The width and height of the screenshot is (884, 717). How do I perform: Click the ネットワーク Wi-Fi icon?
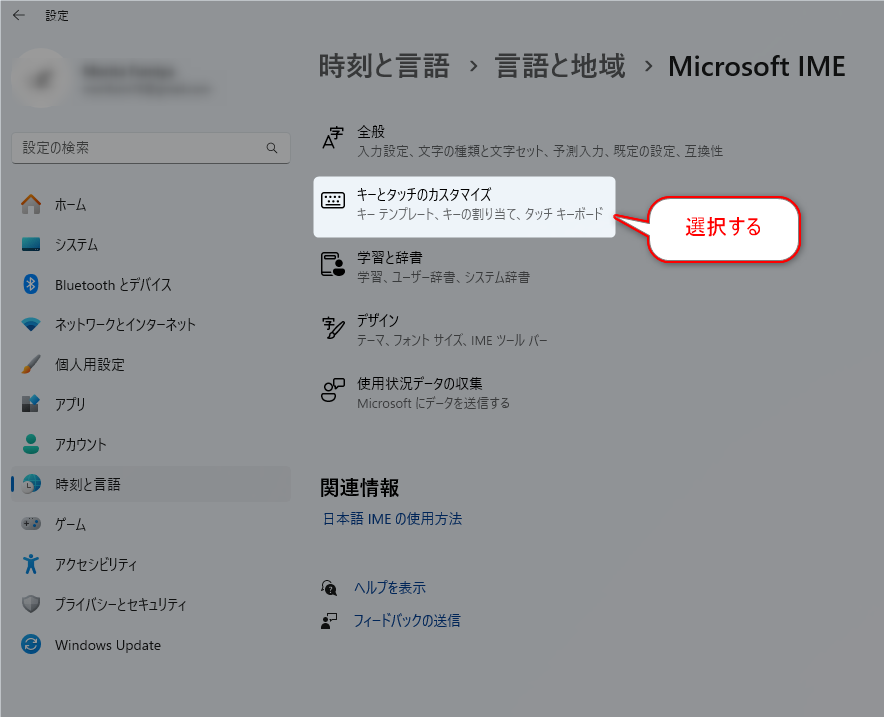(x=31, y=324)
